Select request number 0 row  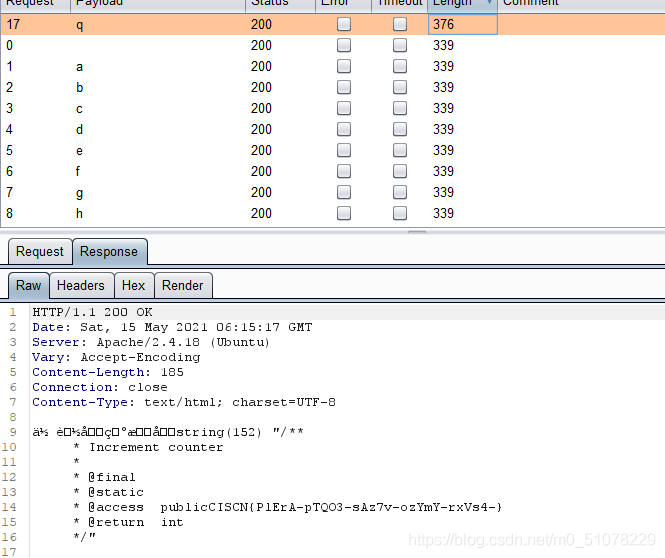332,45
